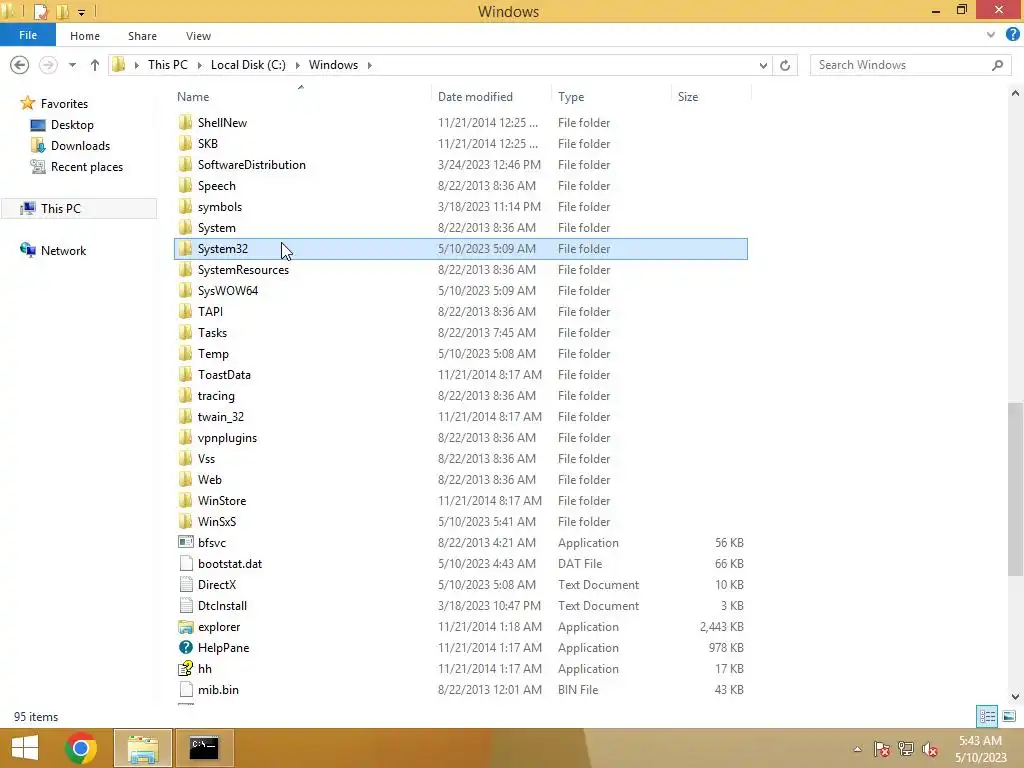Select the DirectX text document icon
This screenshot has width=1024, height=768.
click(185, 584)
